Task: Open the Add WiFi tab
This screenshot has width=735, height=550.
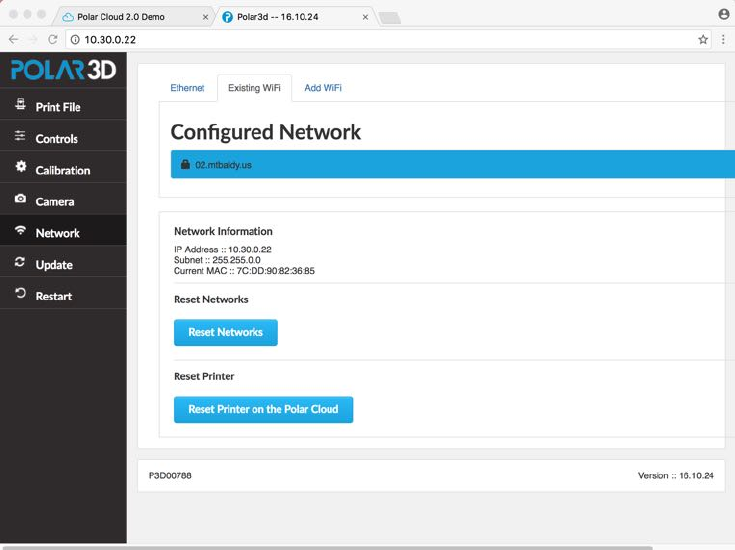Action: coord(323,88)
